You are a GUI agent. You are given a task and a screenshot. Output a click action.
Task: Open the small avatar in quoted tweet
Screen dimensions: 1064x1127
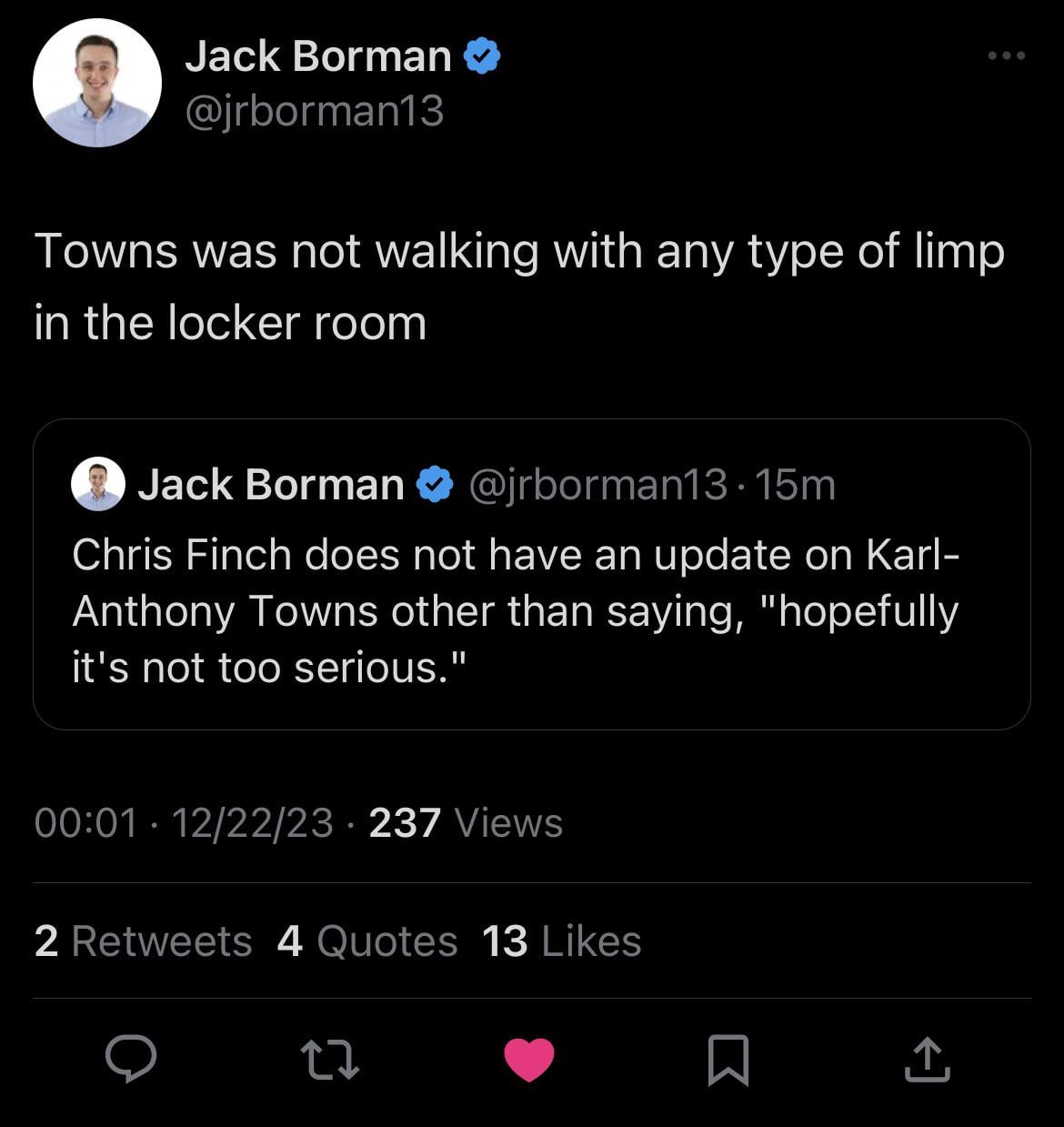coord(97,484)
